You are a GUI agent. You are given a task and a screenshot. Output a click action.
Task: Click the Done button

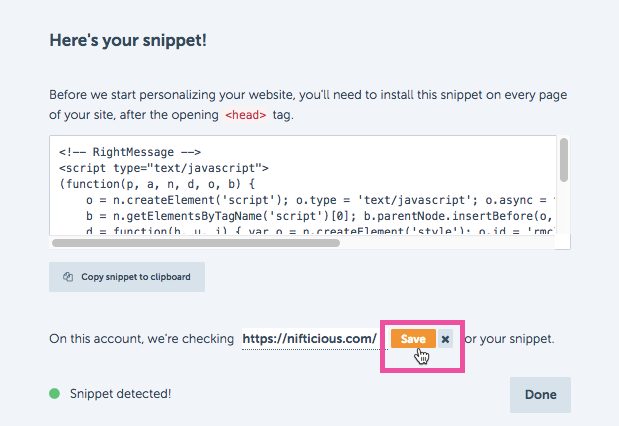point(540,394)
